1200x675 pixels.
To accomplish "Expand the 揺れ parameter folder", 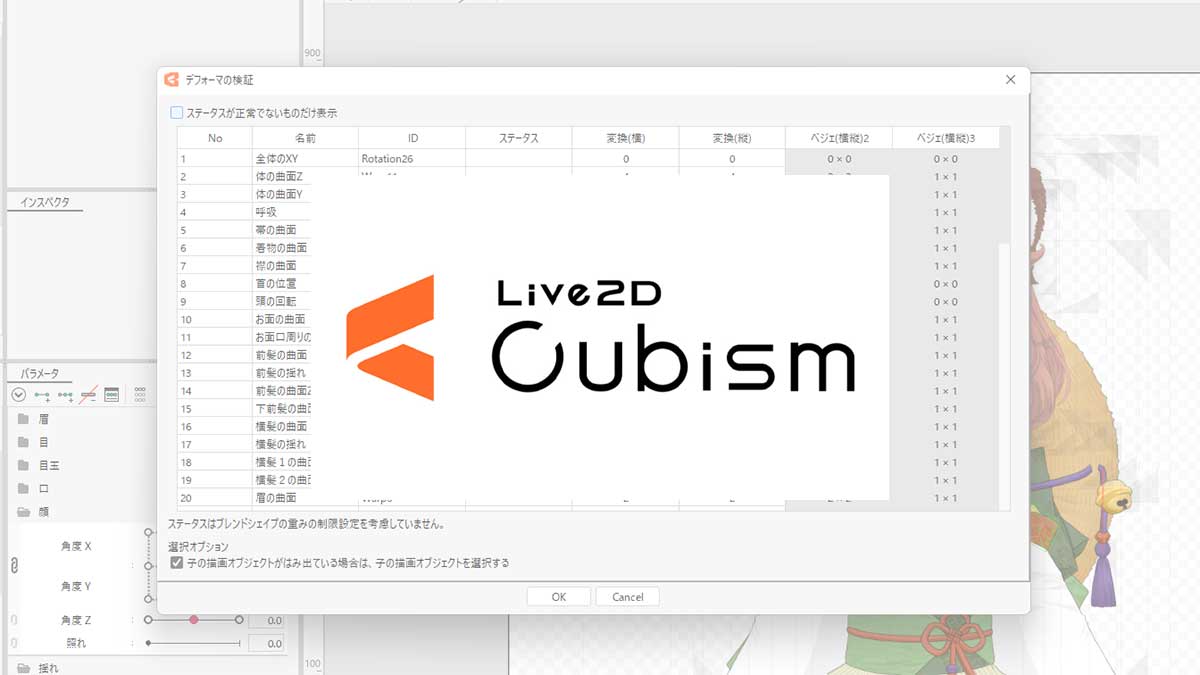I will (23, 668).
